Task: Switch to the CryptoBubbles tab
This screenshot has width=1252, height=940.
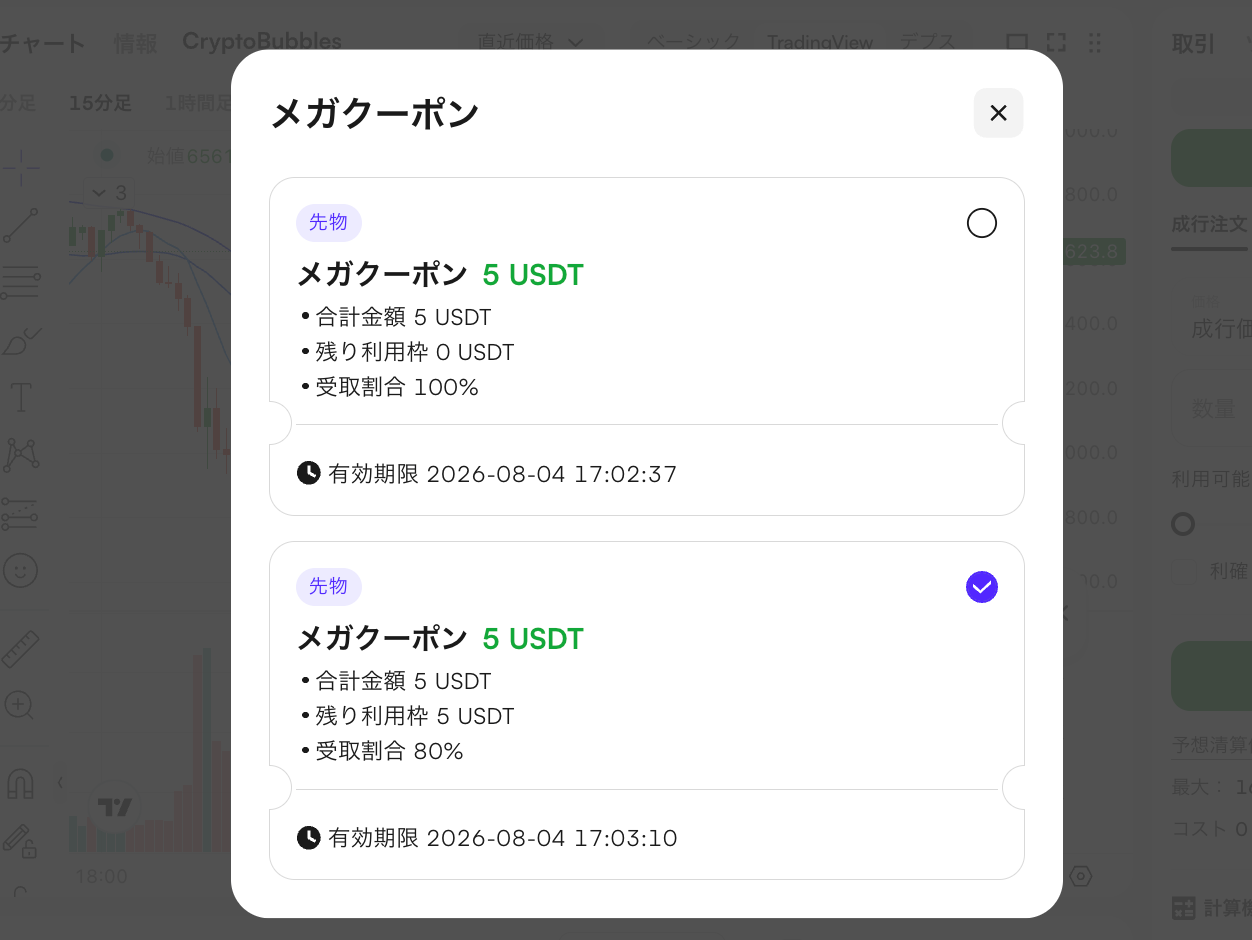Action: click(262, 42)
